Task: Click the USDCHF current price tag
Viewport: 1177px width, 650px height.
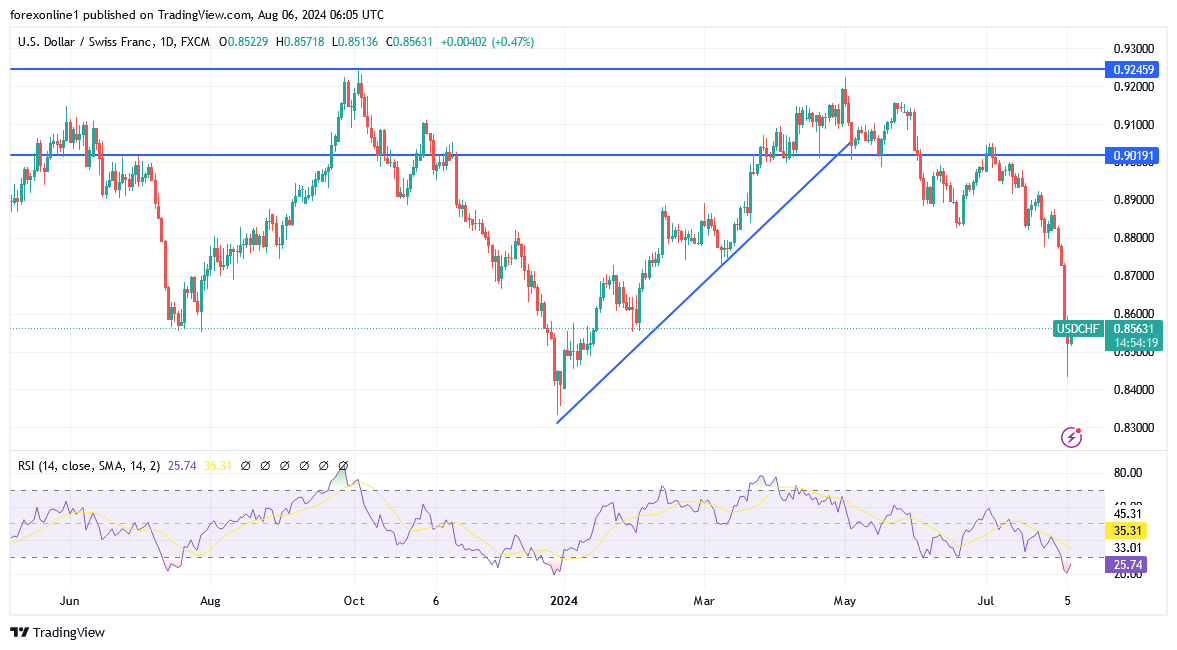Action: tap(1078, 329)
